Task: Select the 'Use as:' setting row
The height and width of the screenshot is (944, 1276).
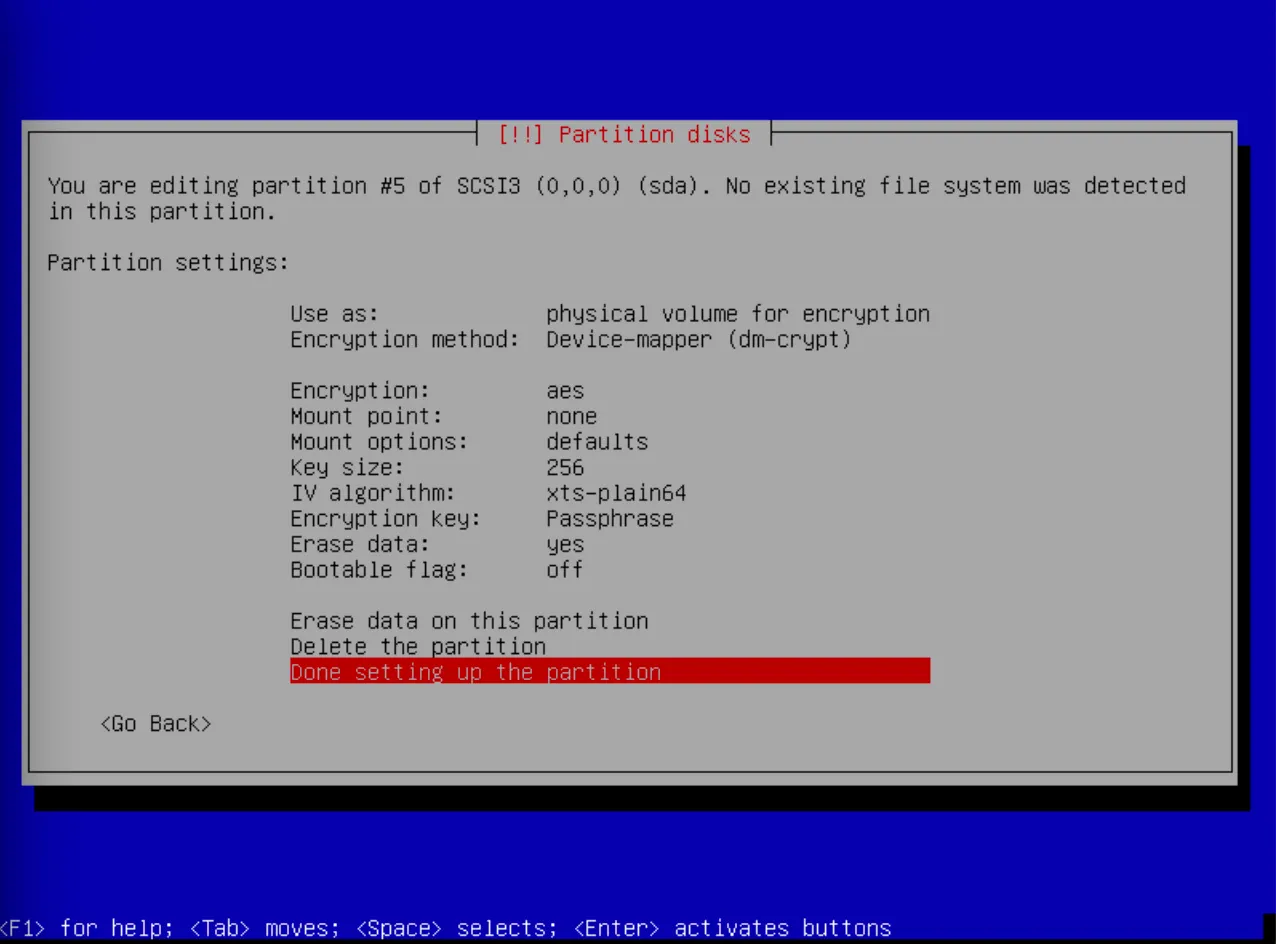Action: [610, 314]
